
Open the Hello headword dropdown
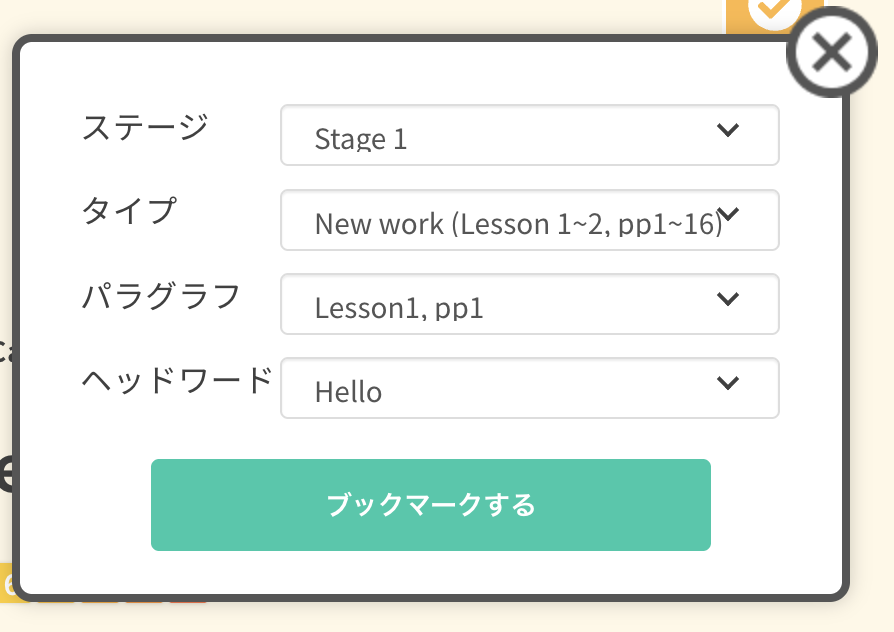click(530, 388)
